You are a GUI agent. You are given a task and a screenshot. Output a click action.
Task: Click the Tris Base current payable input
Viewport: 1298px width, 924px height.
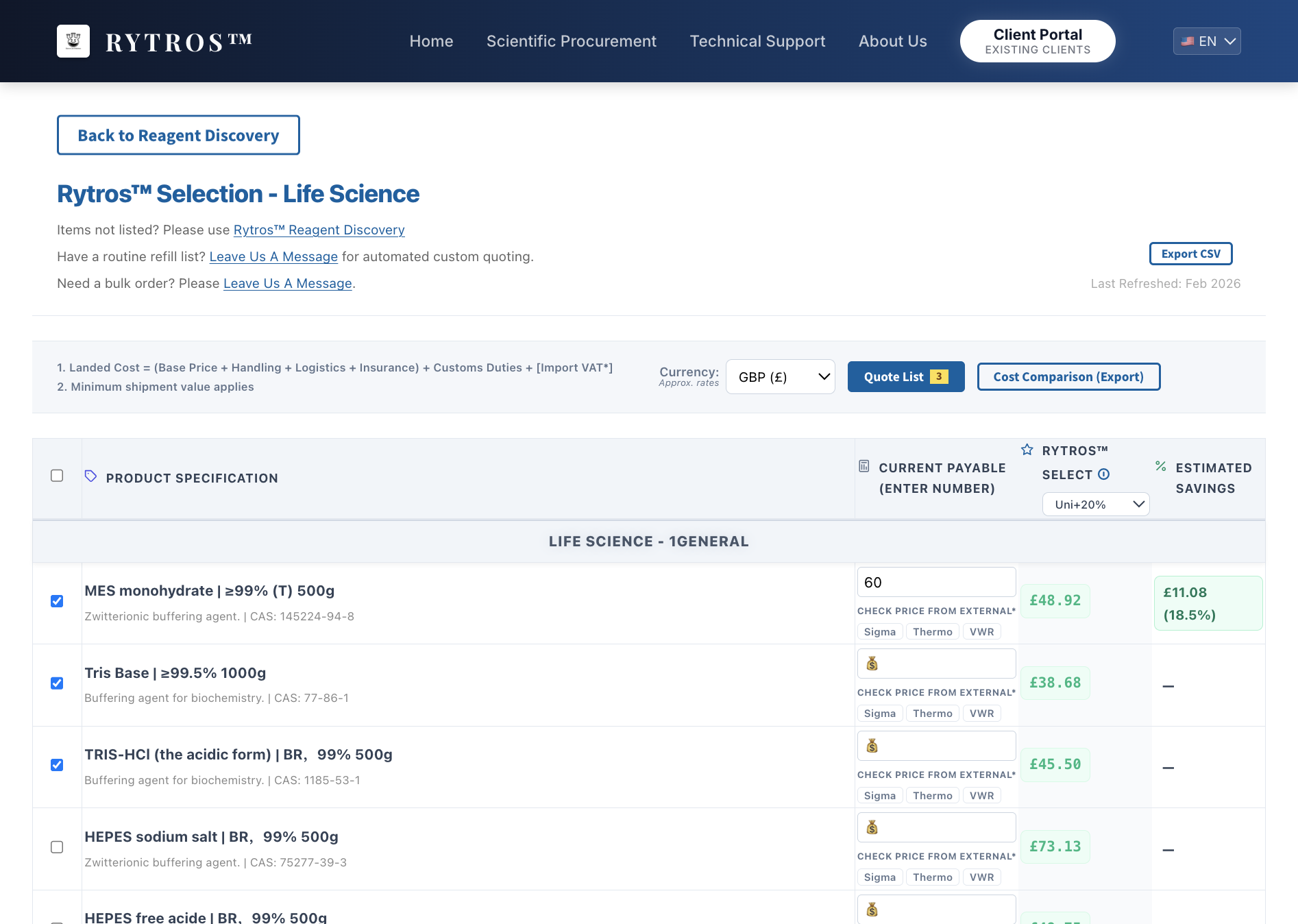pos(936,664)
